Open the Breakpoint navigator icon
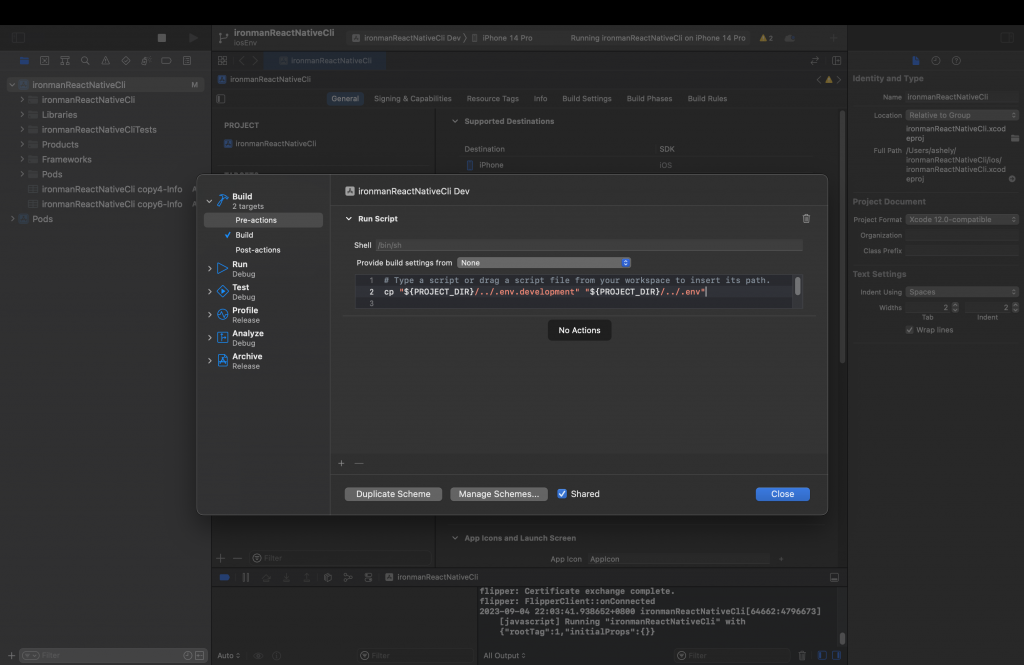Screen dimensions: 1024x665 167,61
